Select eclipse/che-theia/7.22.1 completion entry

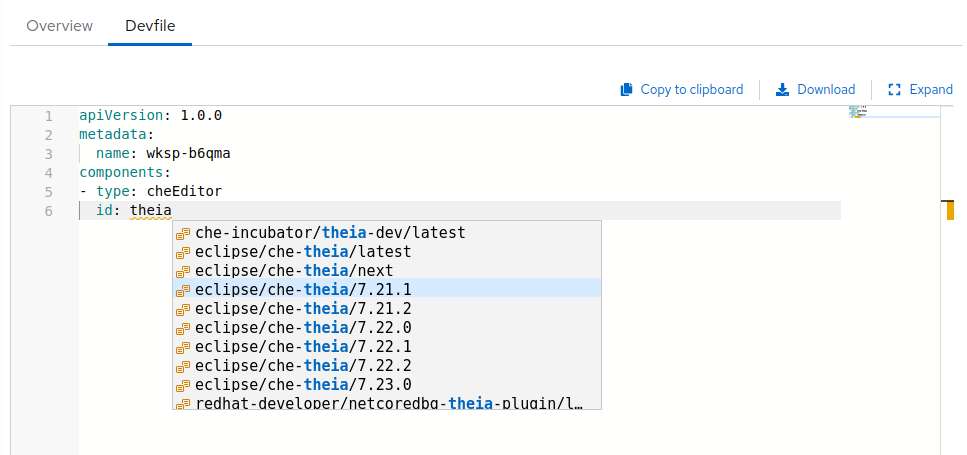coord(303,347)
